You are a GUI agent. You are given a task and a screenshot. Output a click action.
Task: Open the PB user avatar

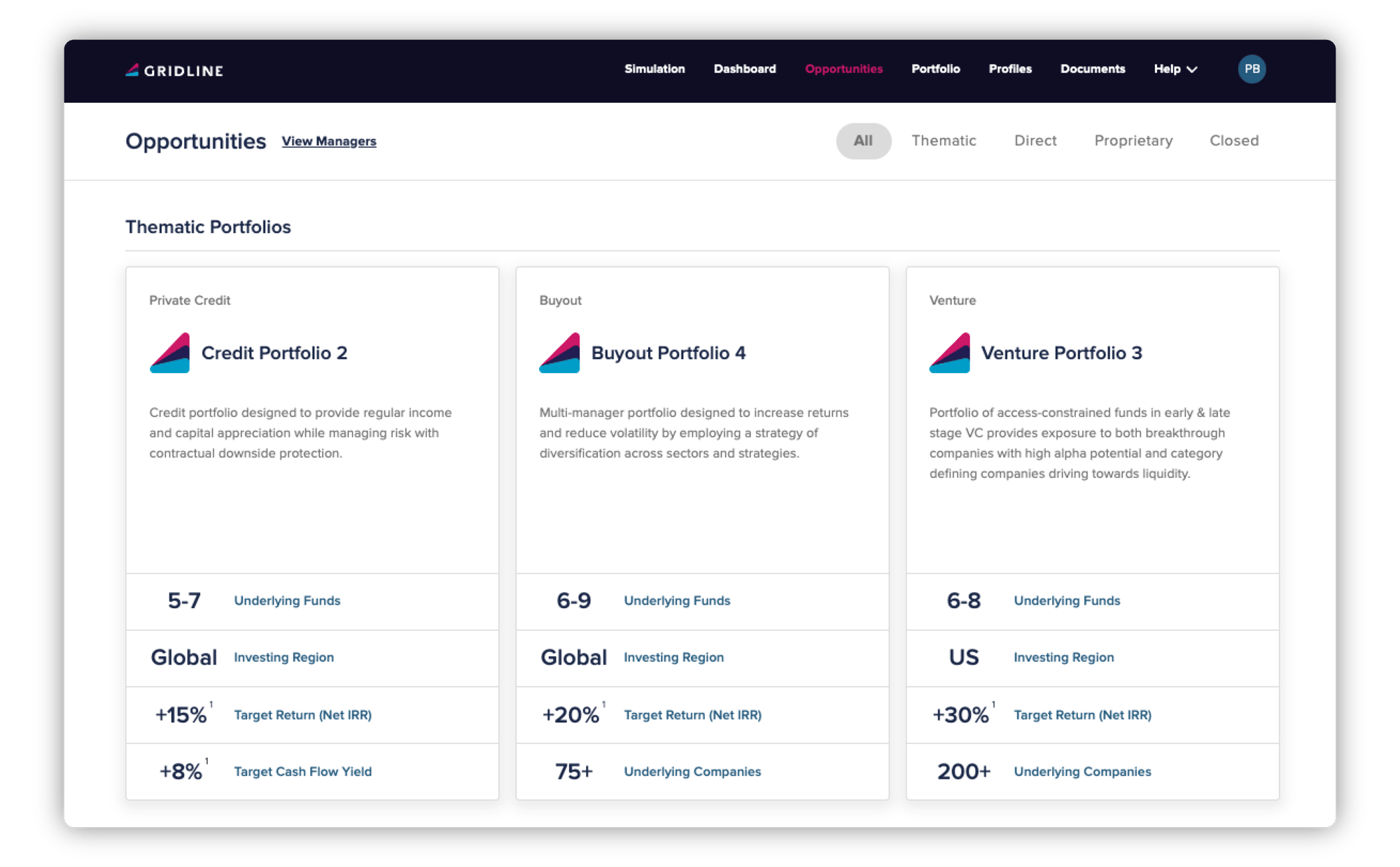coord(1251,69)
